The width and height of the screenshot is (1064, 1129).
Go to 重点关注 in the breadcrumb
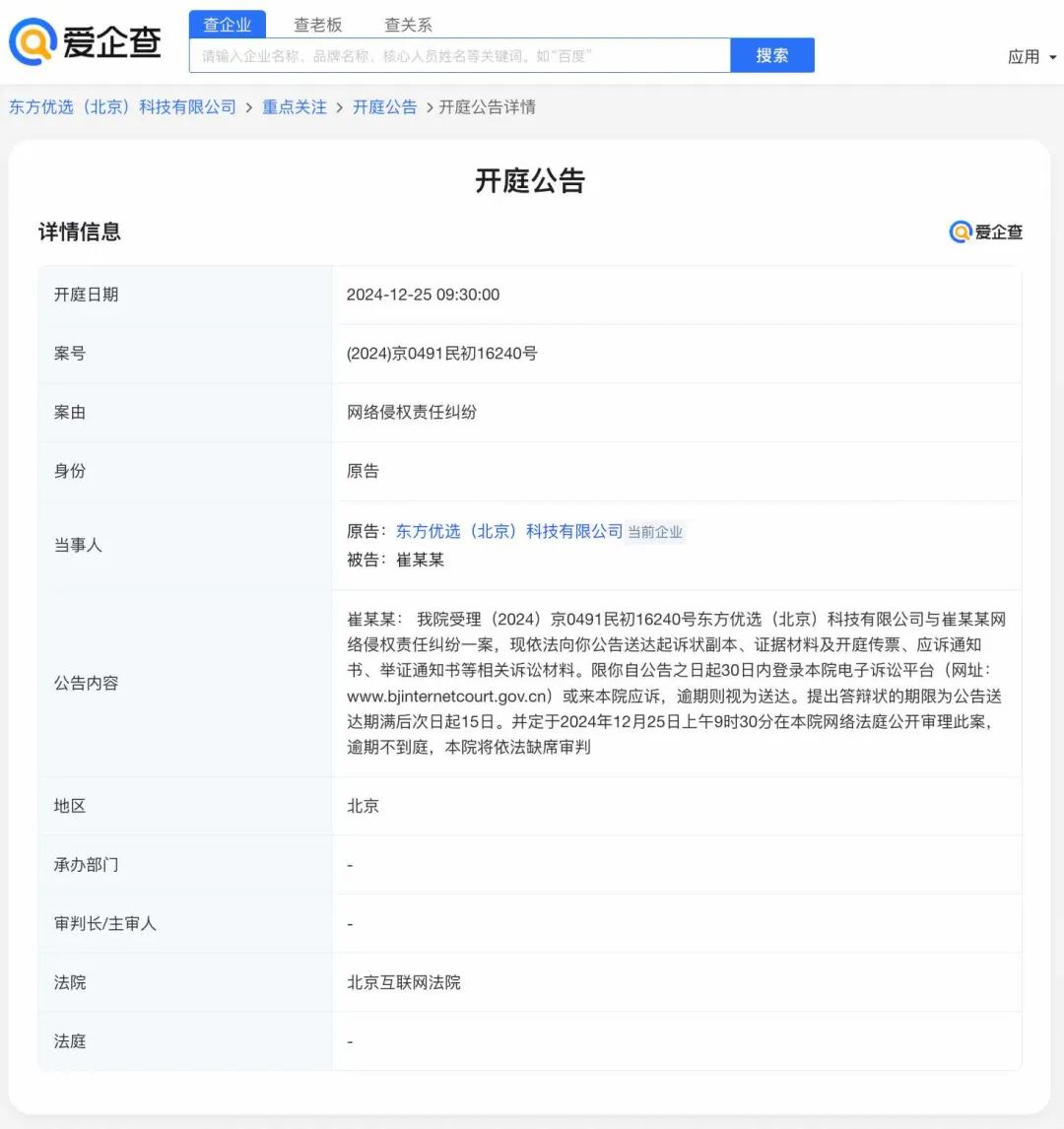click(x=295, y=107)
